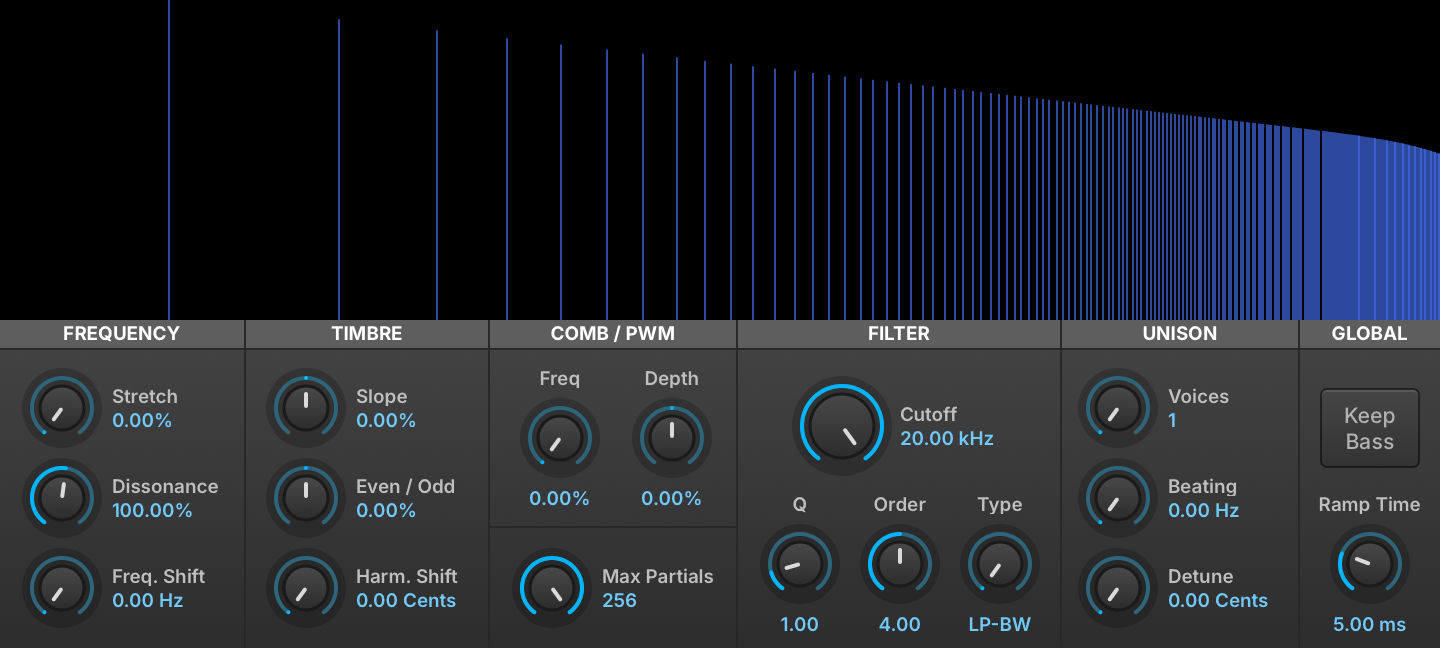Click the filter Order knob
This screenshot has height=648, width=1440.
pos(899,563)
